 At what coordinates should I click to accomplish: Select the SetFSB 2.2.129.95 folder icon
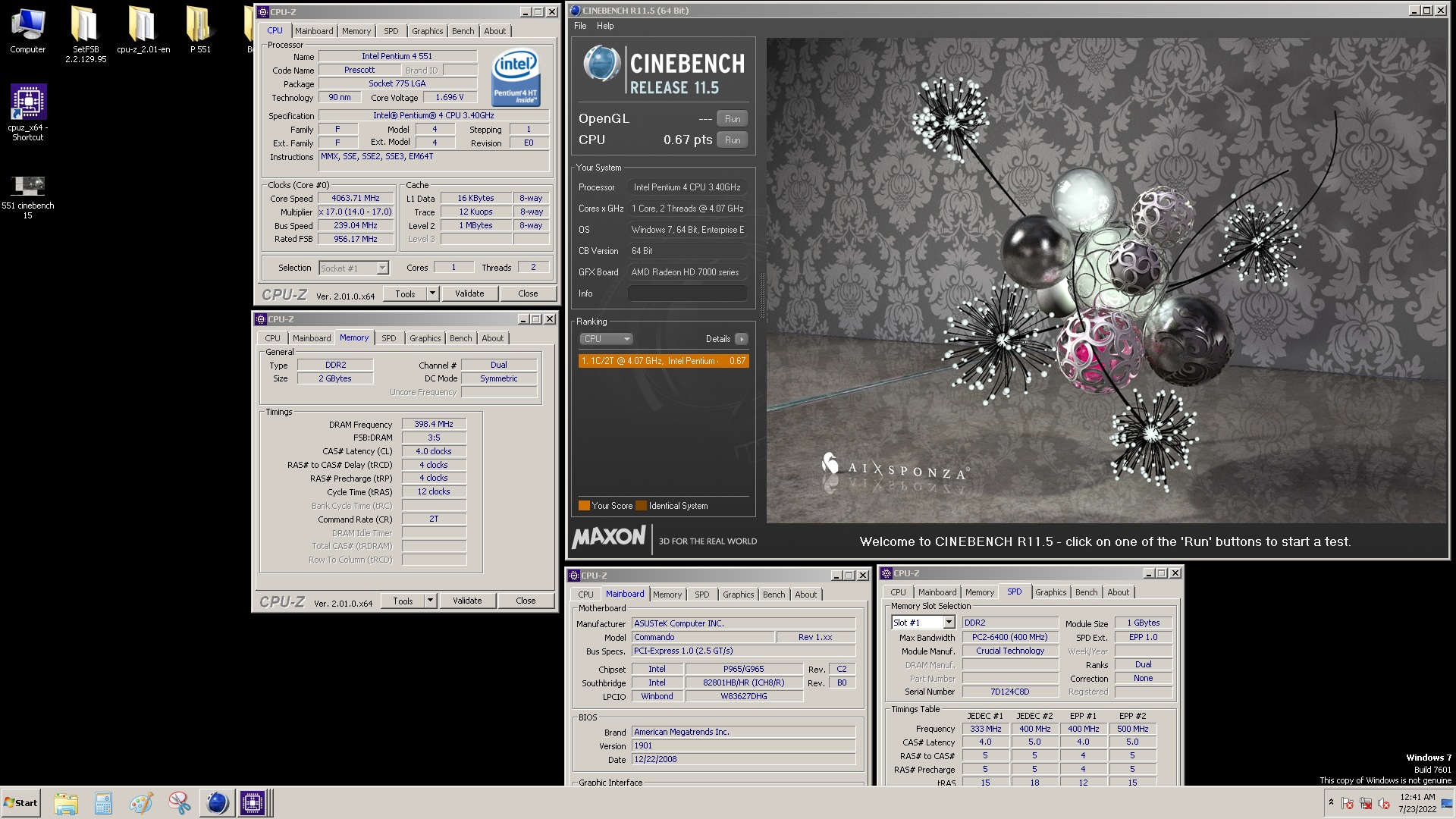click(x=85, y=34)
